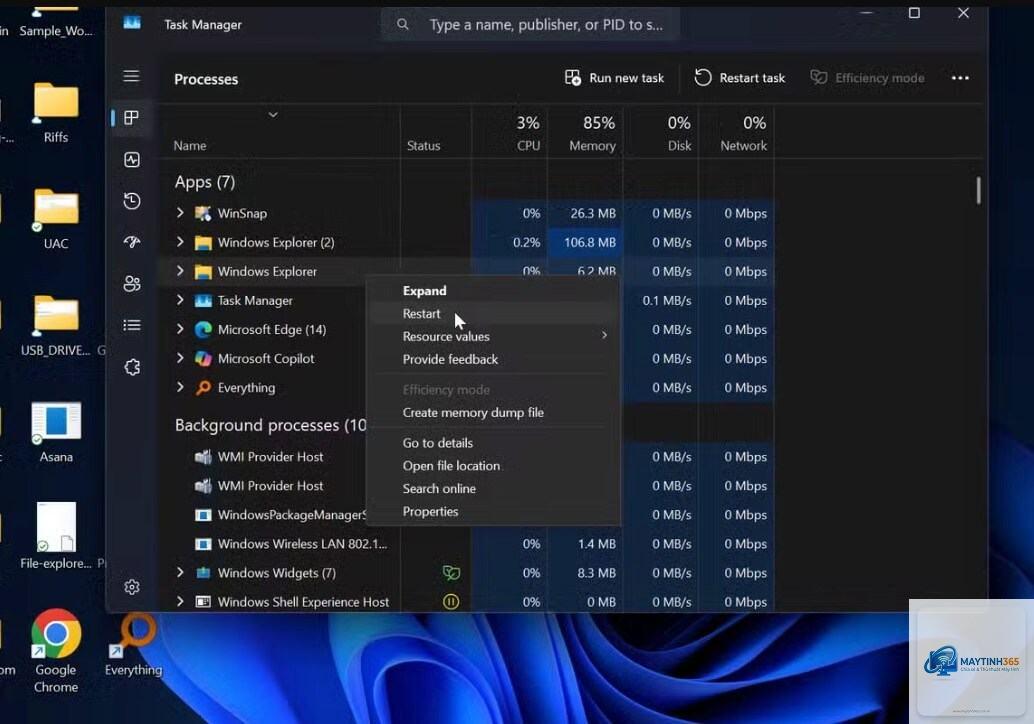
Task: Click the Everything process icon in list
Action: [203, 387]
